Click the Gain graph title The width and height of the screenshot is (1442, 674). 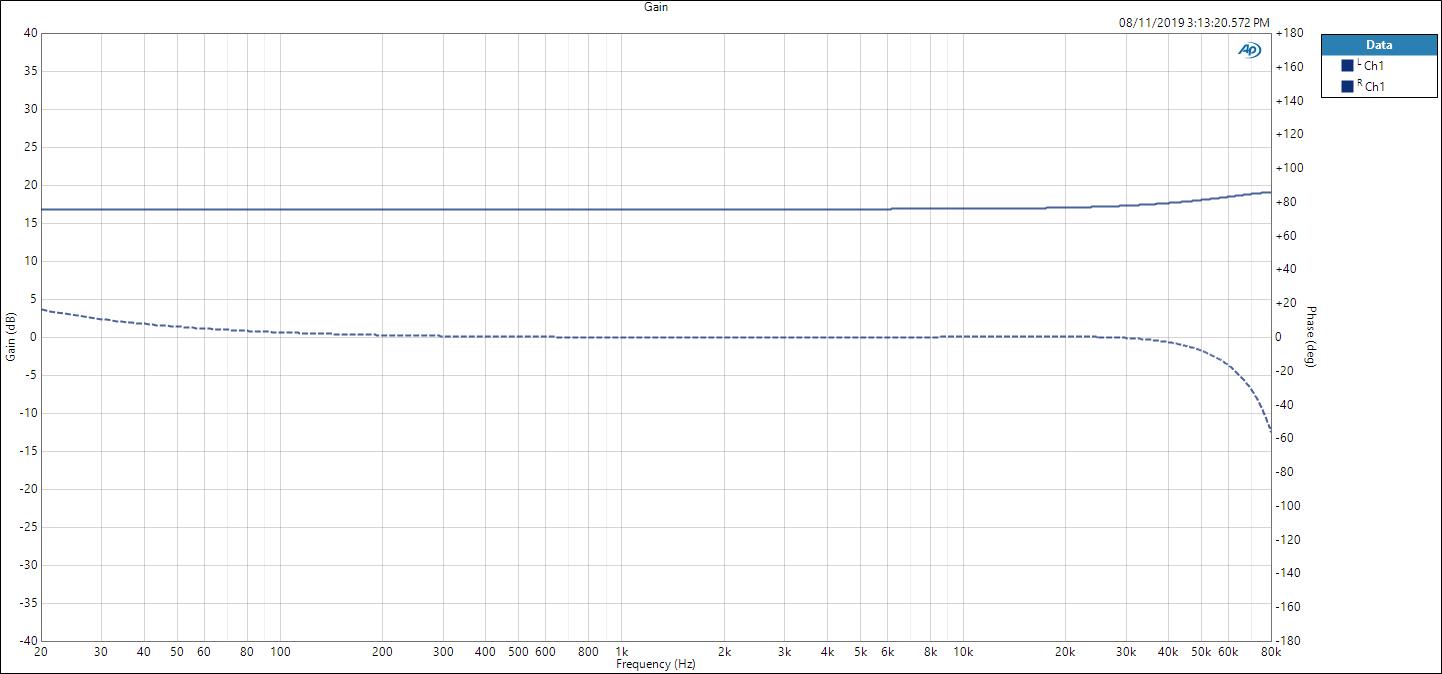(656, 7)
